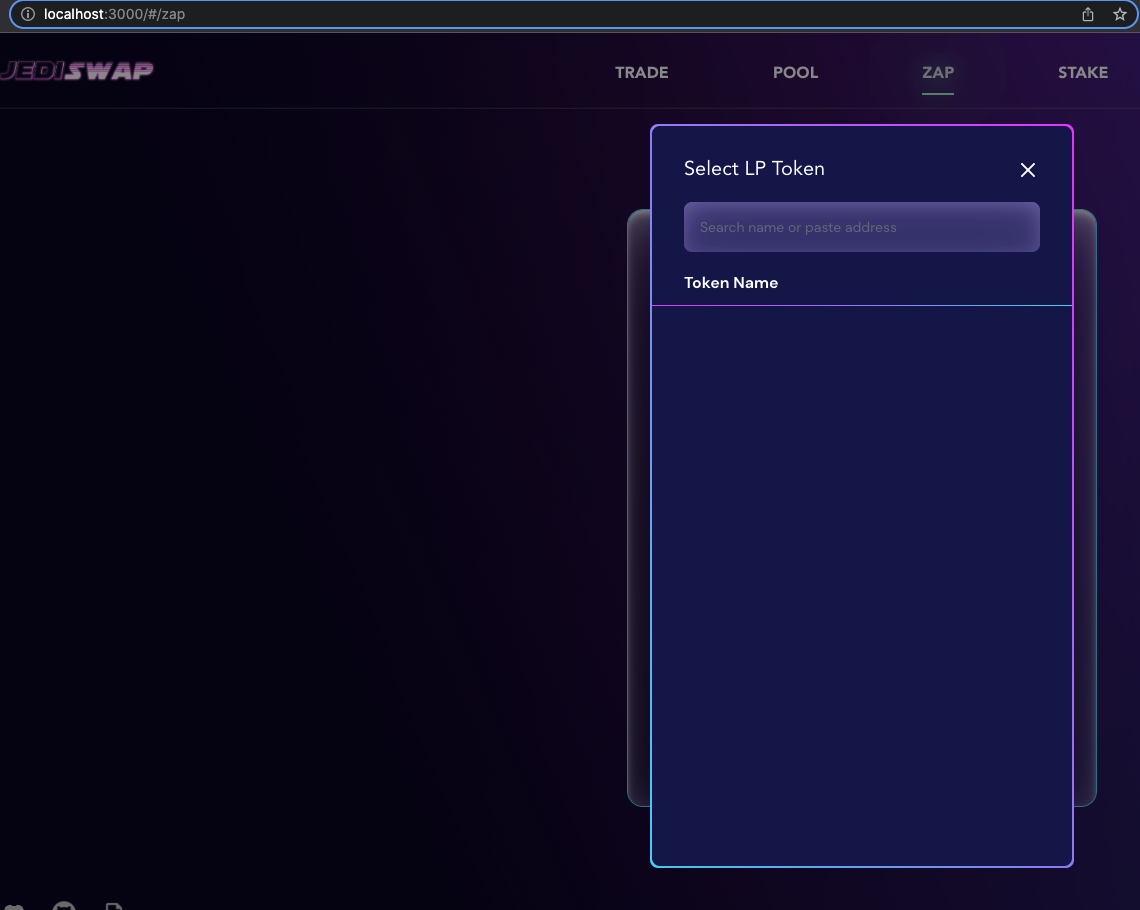Click the X icon on the token dialog
The image size is (1140, 910).
tap(1027, 170)
